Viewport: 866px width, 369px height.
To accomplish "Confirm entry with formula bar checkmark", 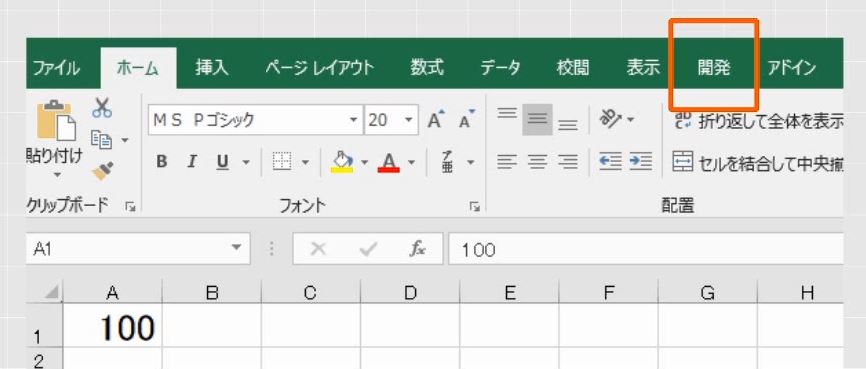I will [367, 250].
